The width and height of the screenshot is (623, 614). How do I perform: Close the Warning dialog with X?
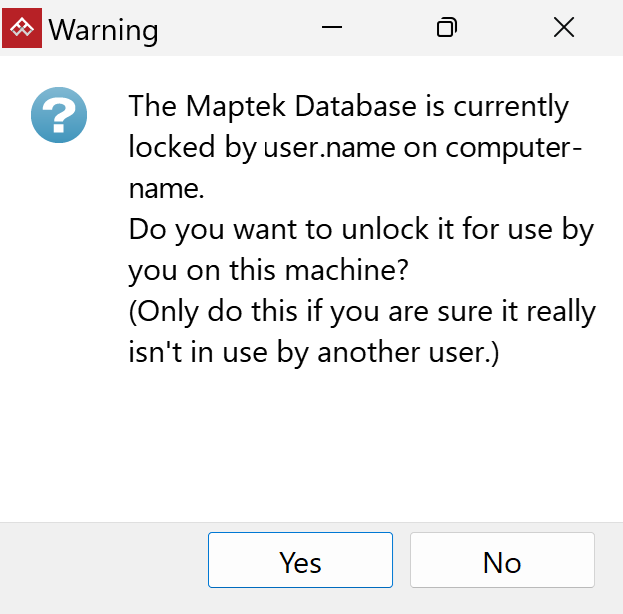[x=564, y=27]
